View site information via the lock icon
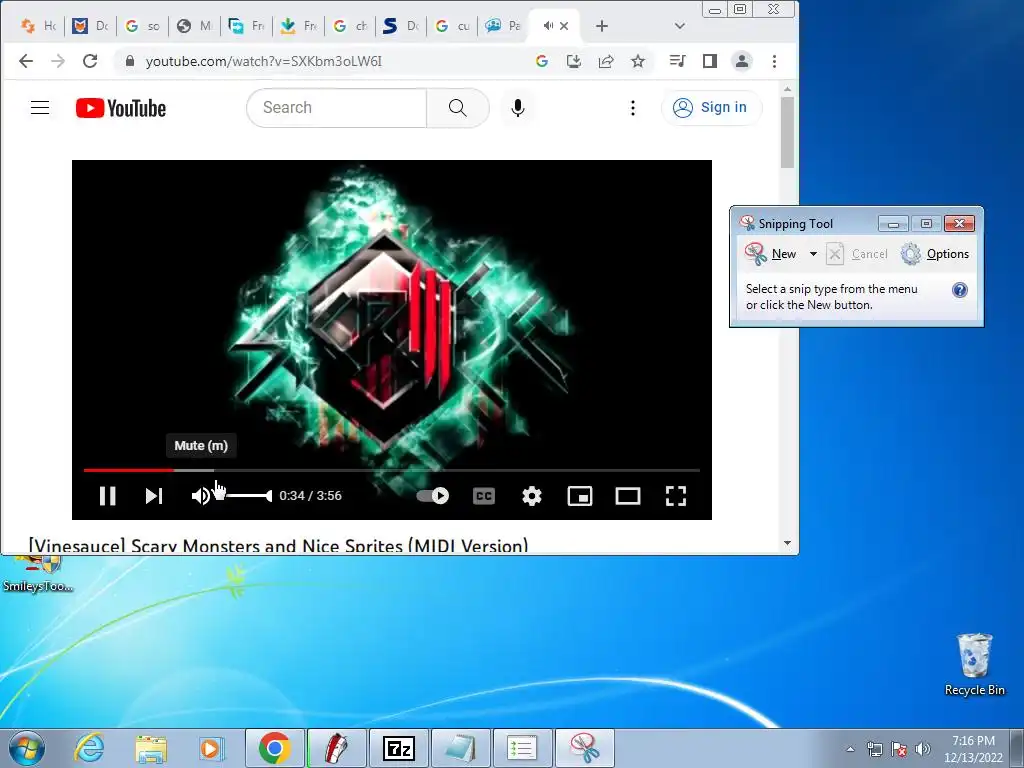The height and width of the screenshot is (768, 1024). point(129,61)
